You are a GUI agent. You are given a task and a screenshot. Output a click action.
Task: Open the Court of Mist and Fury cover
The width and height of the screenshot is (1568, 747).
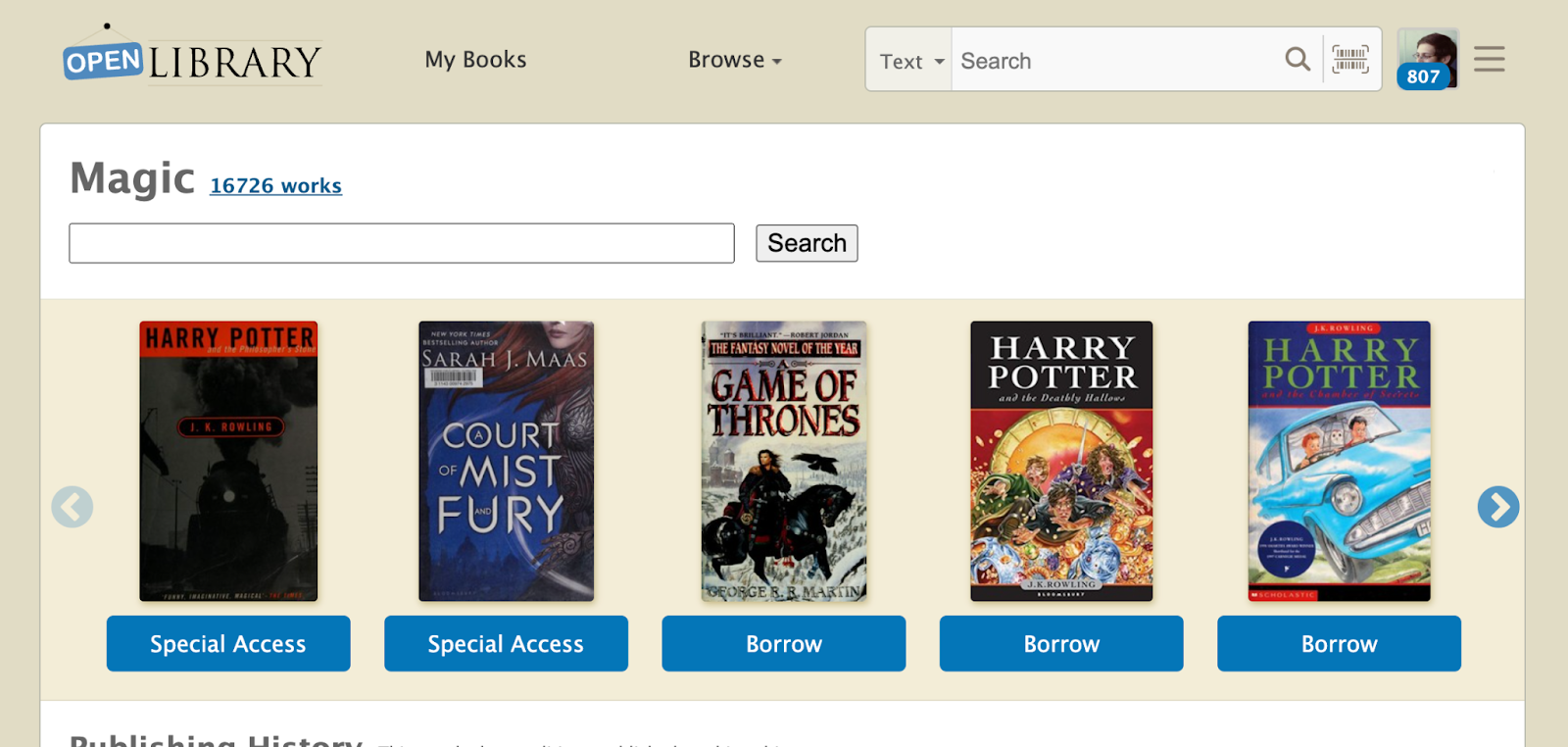tap(506, 461)
